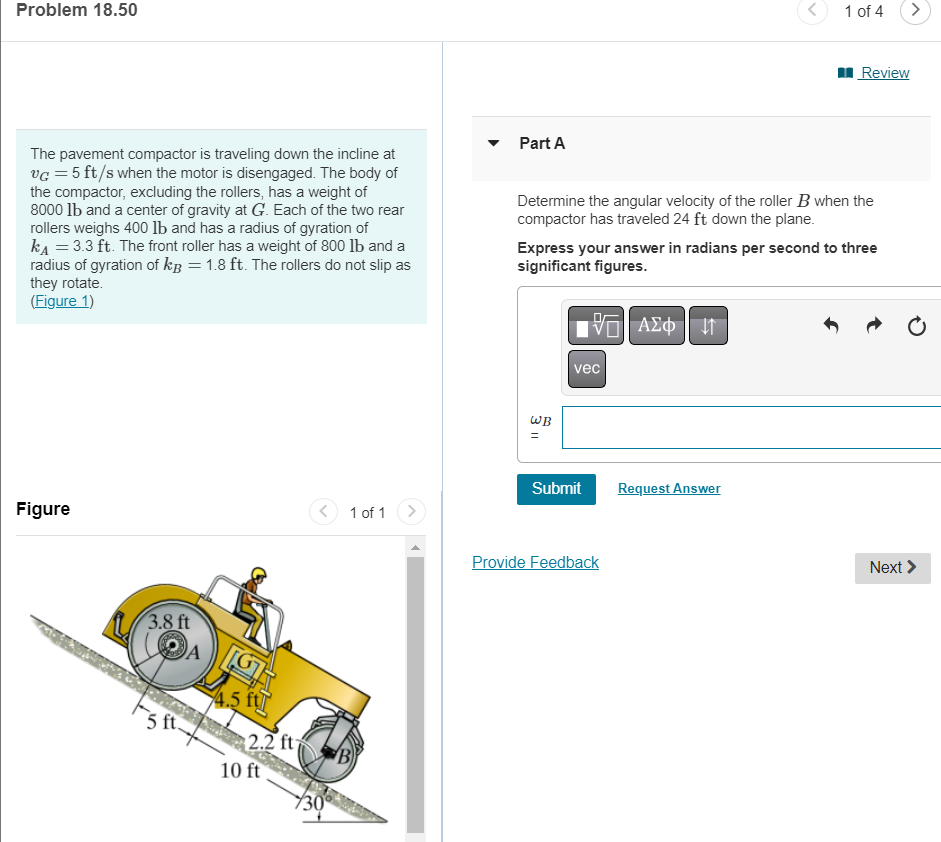Click the figure scrollbar up arrow
941x842 pixels.
[415, 547]
